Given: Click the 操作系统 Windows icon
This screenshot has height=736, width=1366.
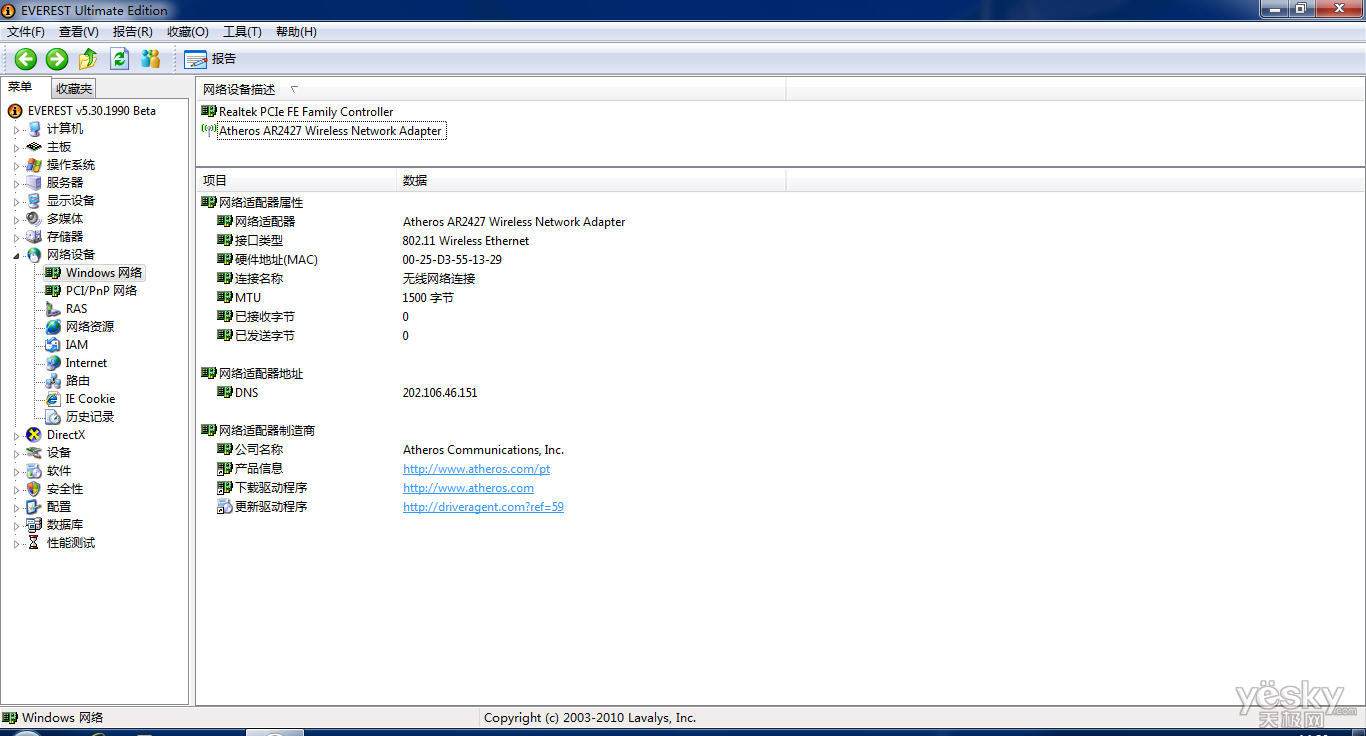Looking at the screenshot, I should [x=34, y=165].
